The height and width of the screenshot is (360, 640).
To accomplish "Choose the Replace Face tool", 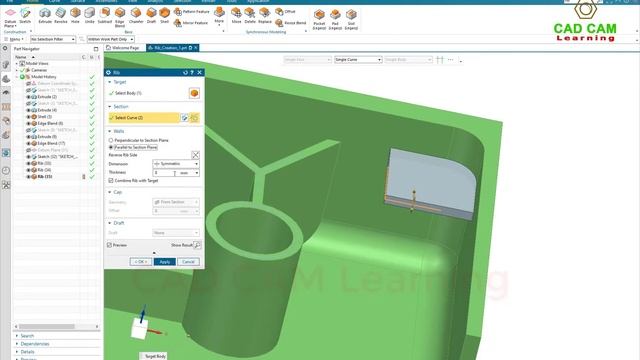I will point(265,16).
